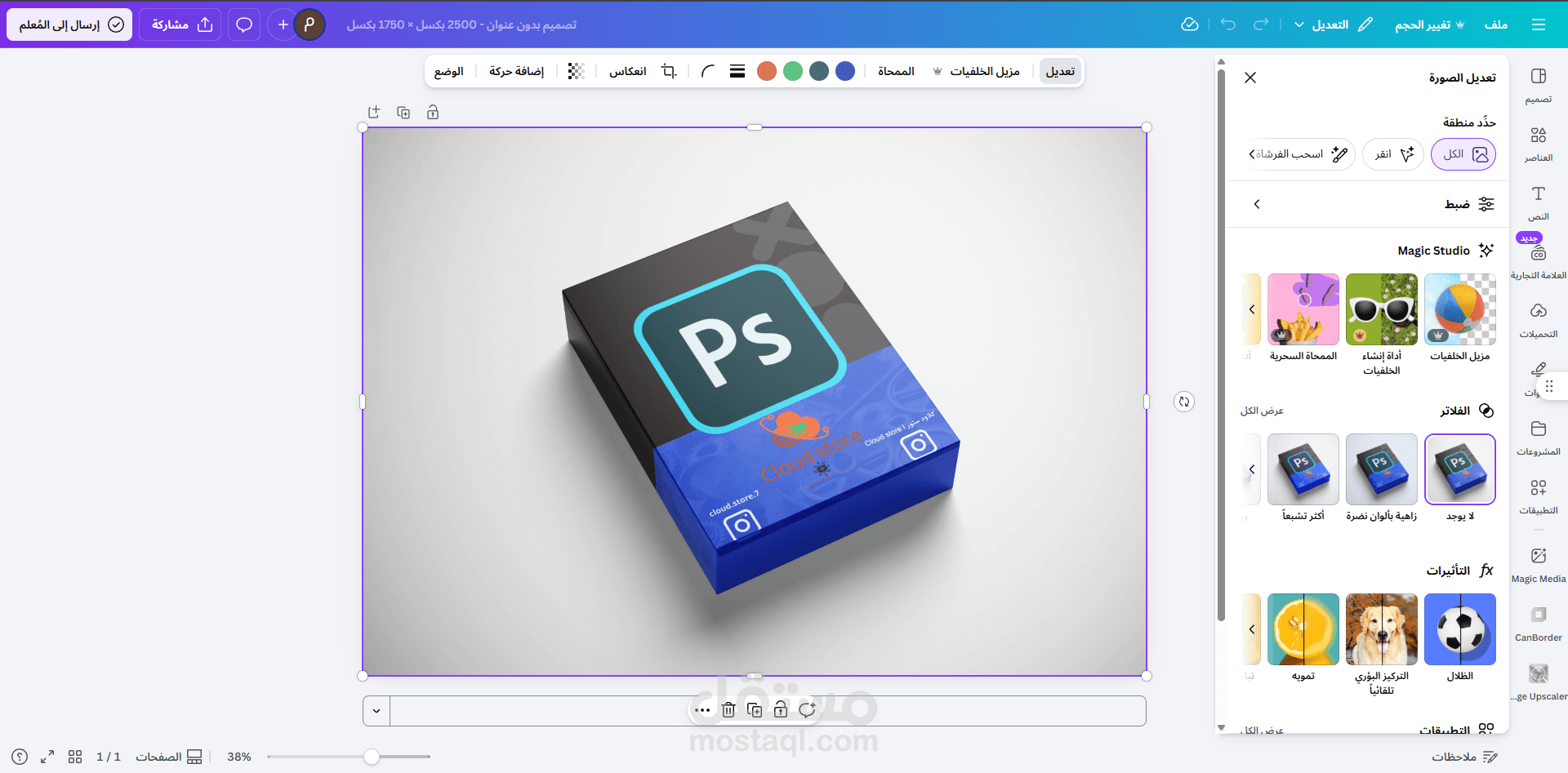This screenshot has height=773, width=1568.
Task: Open the main hamburger menu
Action: click(x=1539, y=24)
